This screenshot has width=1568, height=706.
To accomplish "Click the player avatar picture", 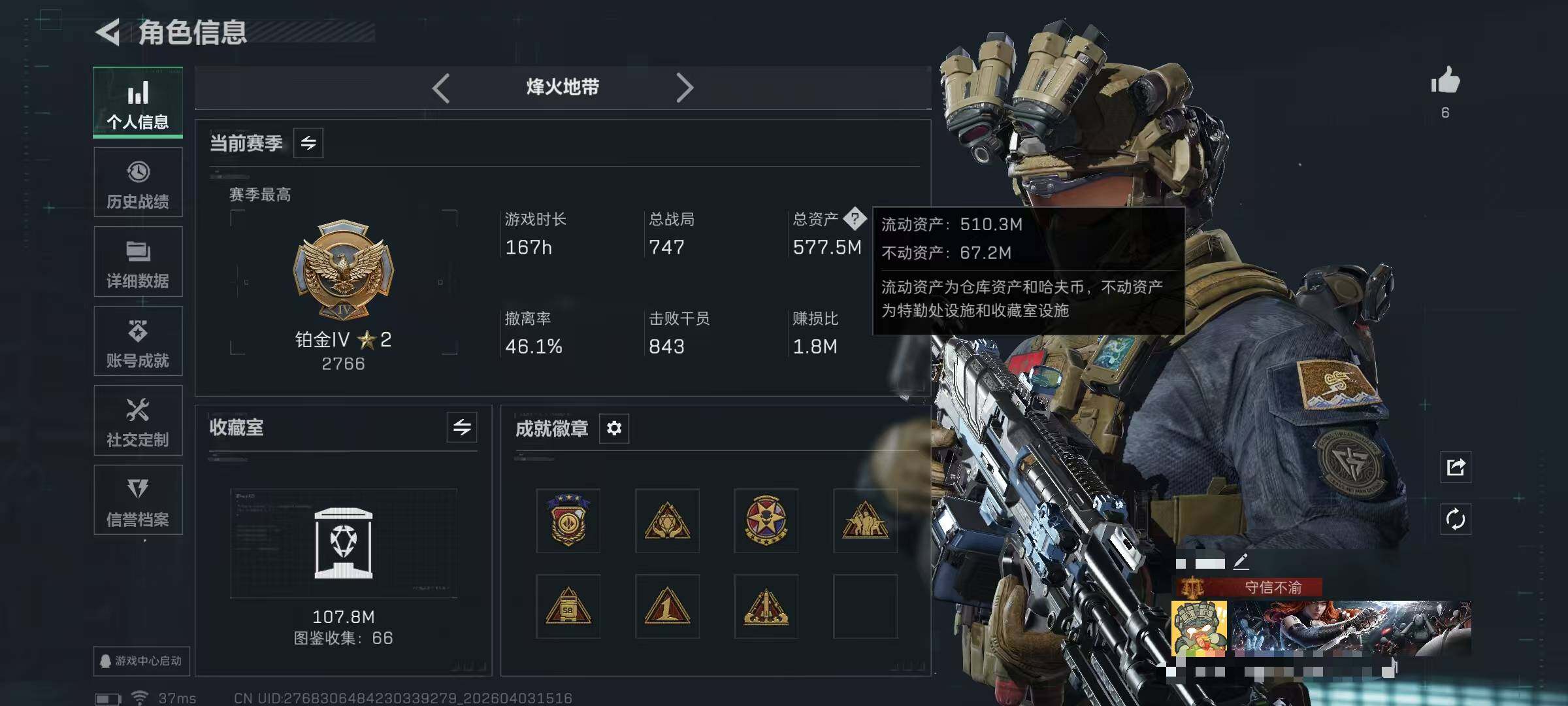I will [x=1199, y=628].
